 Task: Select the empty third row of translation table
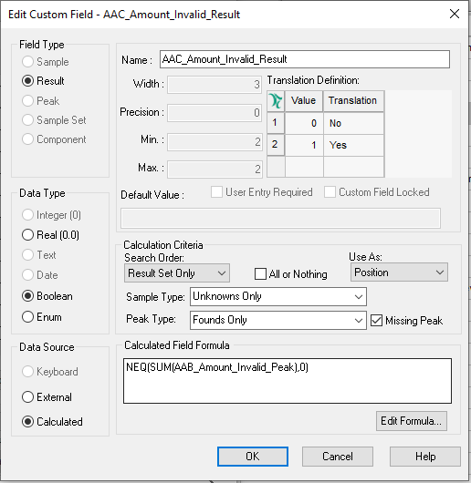(326, 167)
